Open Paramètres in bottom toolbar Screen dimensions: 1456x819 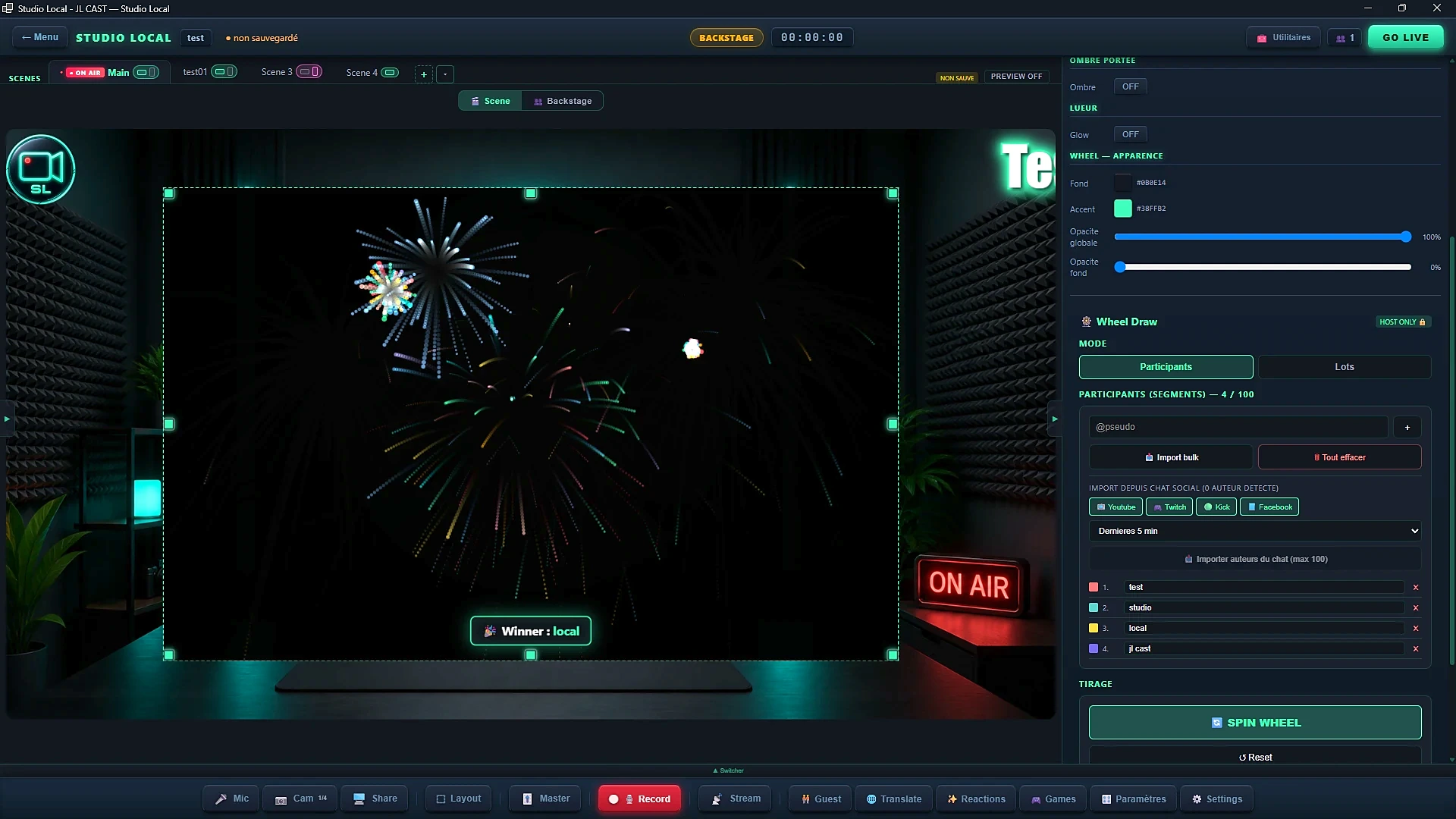pyautogui.click(x=1134, y=799)
